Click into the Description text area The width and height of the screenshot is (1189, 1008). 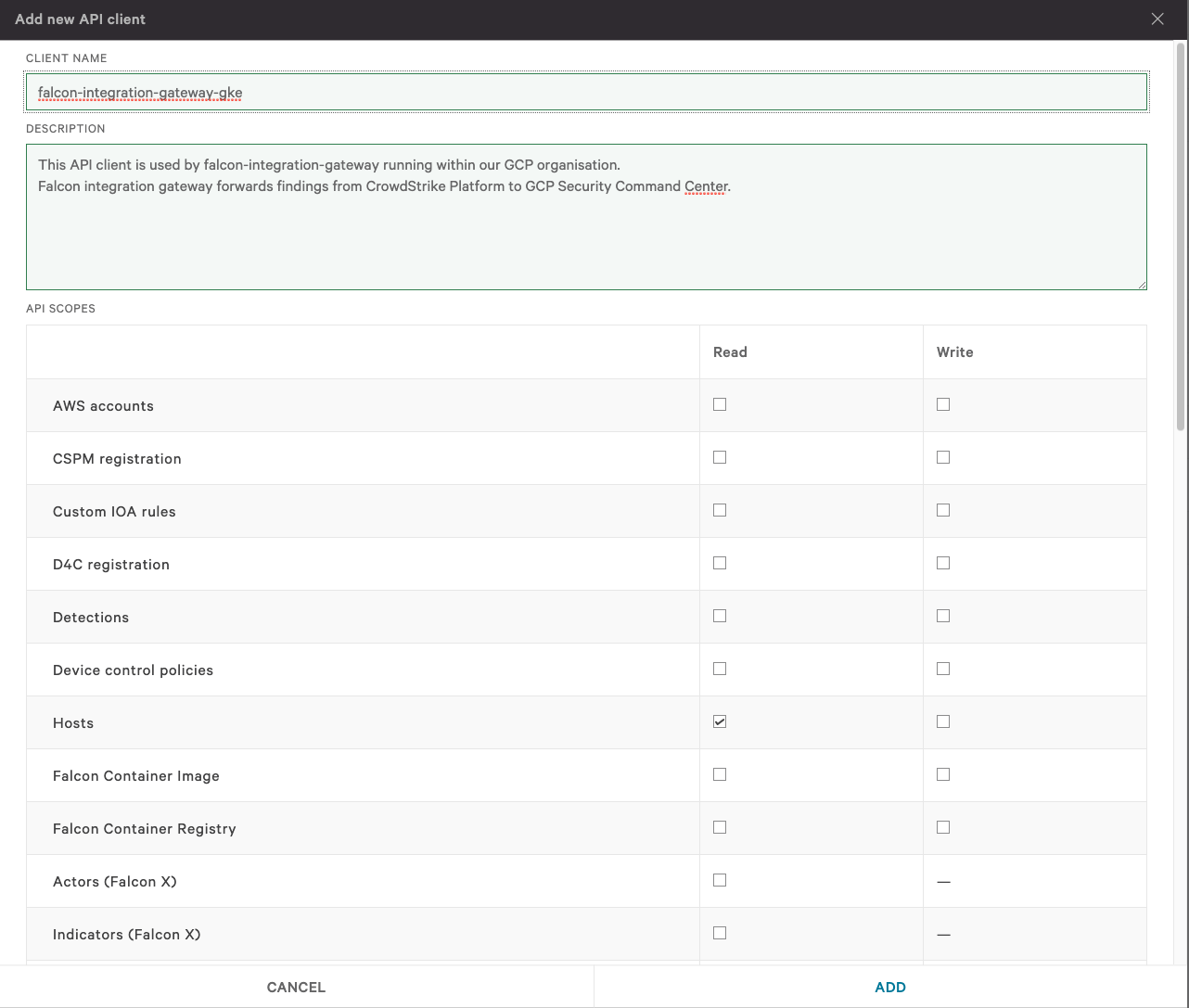586,217
